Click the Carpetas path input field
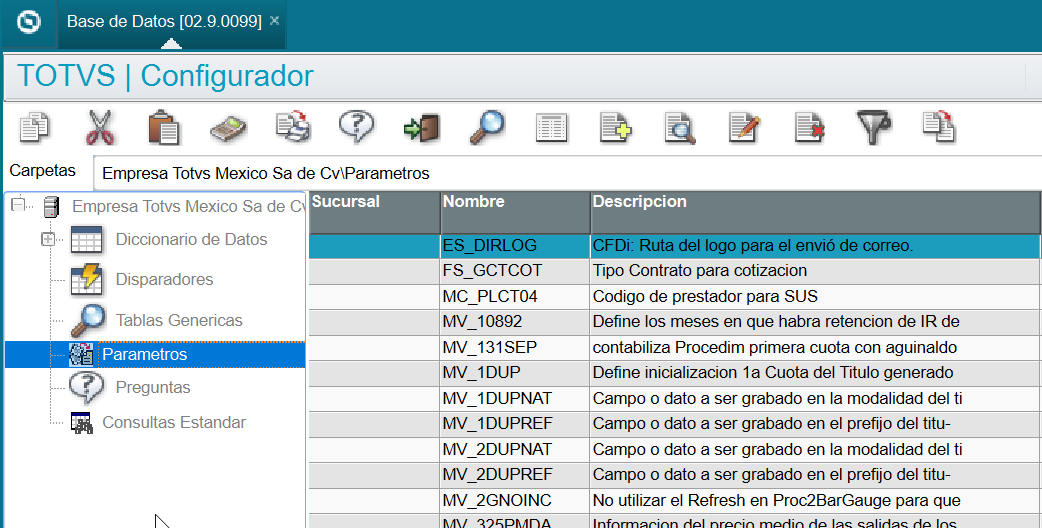 [x=568, y=173]
